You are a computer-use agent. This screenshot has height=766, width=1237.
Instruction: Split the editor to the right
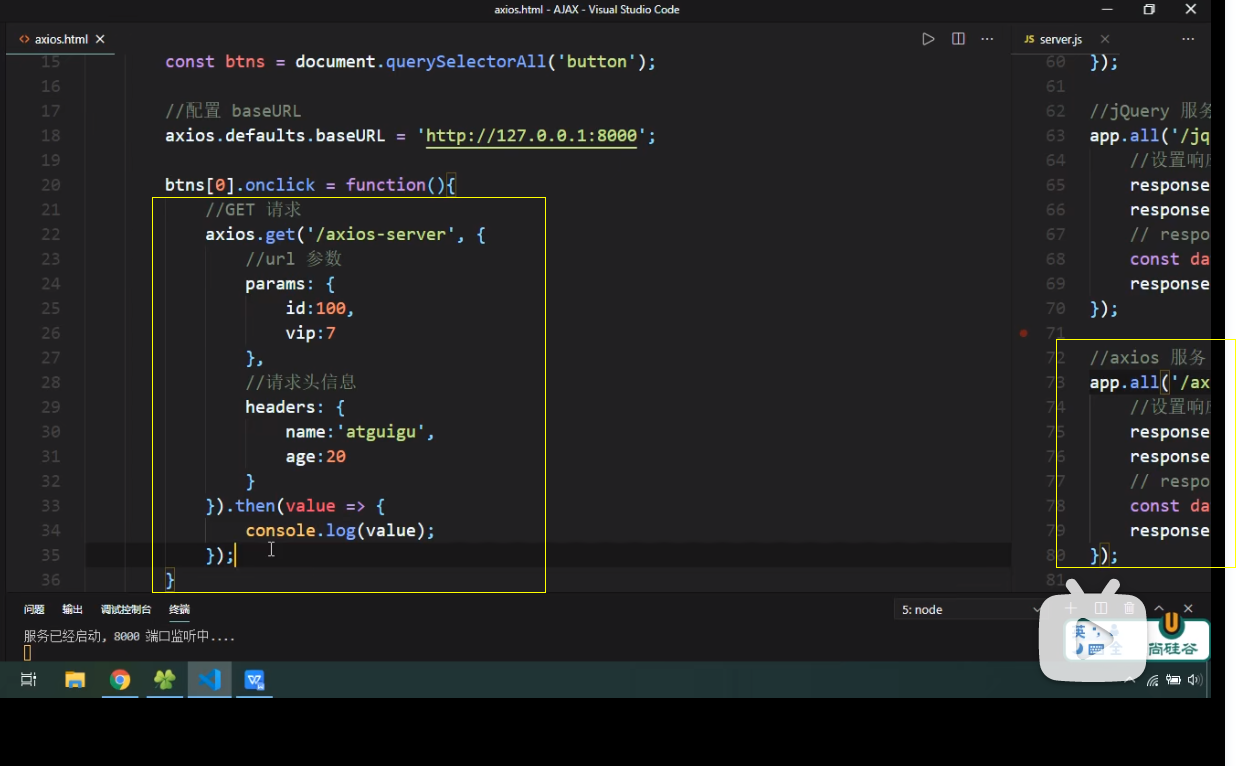click(958, 39)
